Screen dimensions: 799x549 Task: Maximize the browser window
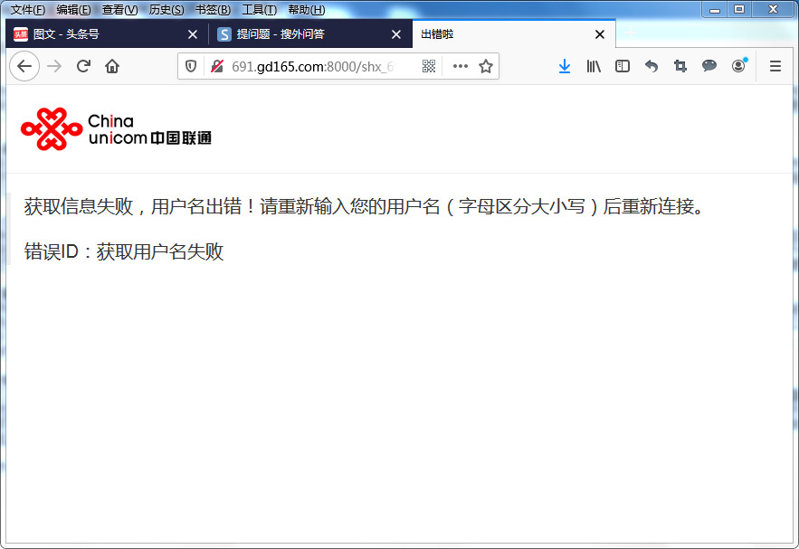(x=739, y=9)
